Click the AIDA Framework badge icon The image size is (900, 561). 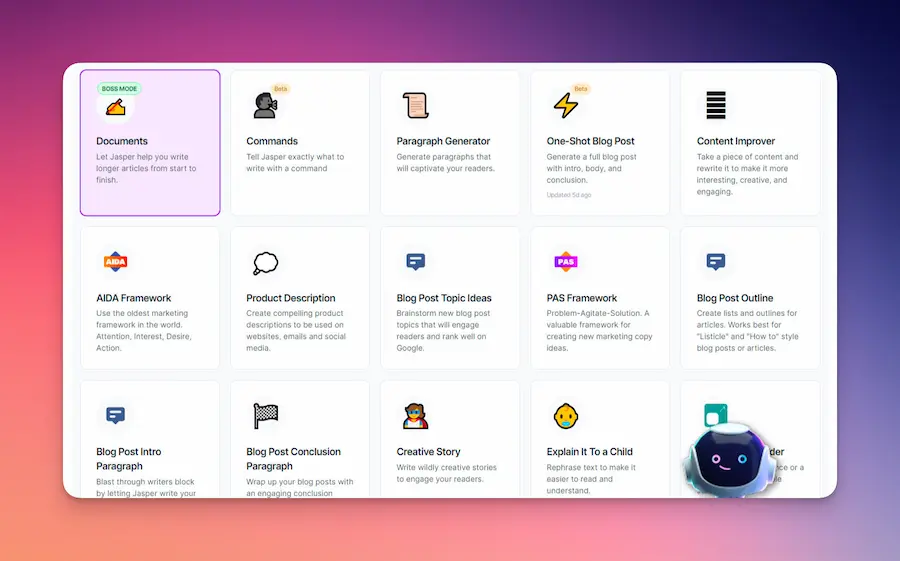click(115, 262)
